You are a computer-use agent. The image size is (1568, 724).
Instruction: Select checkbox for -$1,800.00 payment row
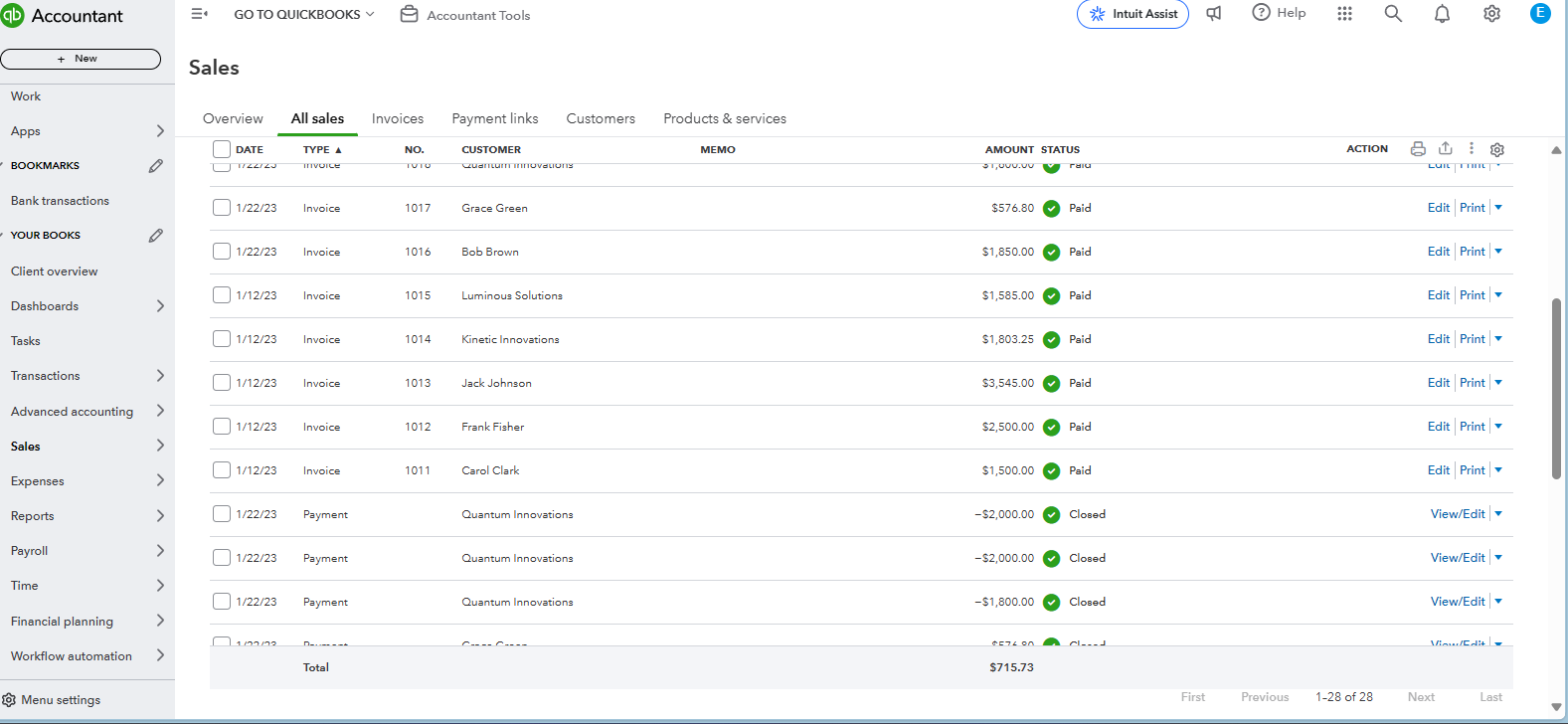coord(222,602)
